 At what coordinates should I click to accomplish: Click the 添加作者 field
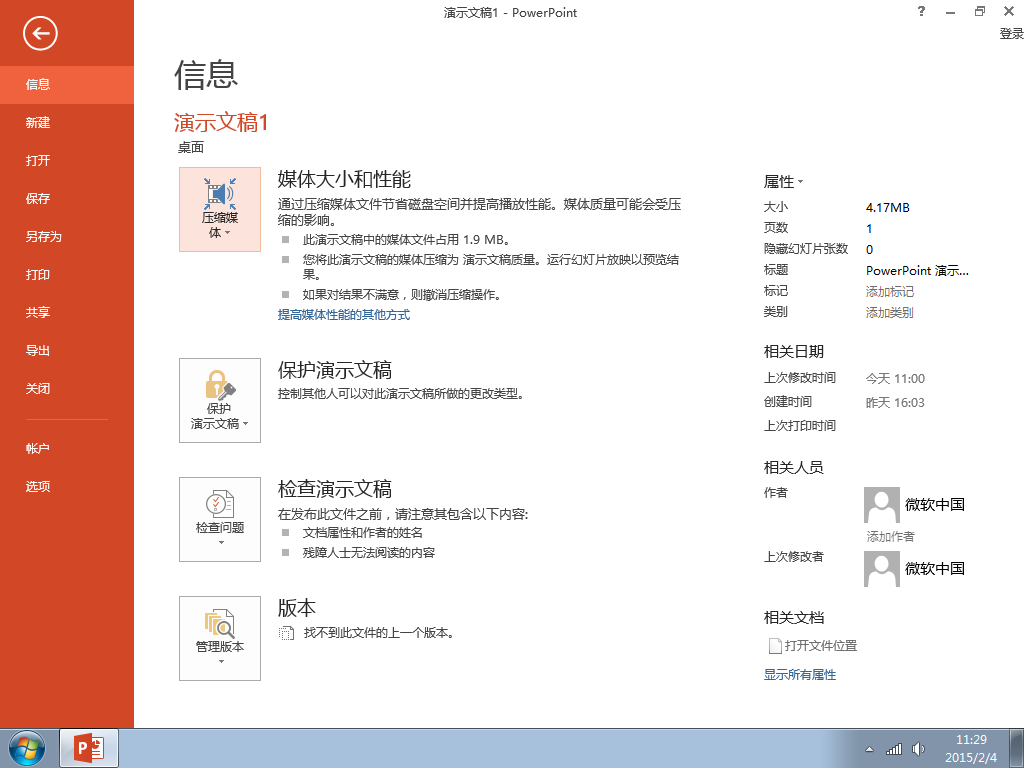point(890,536)
